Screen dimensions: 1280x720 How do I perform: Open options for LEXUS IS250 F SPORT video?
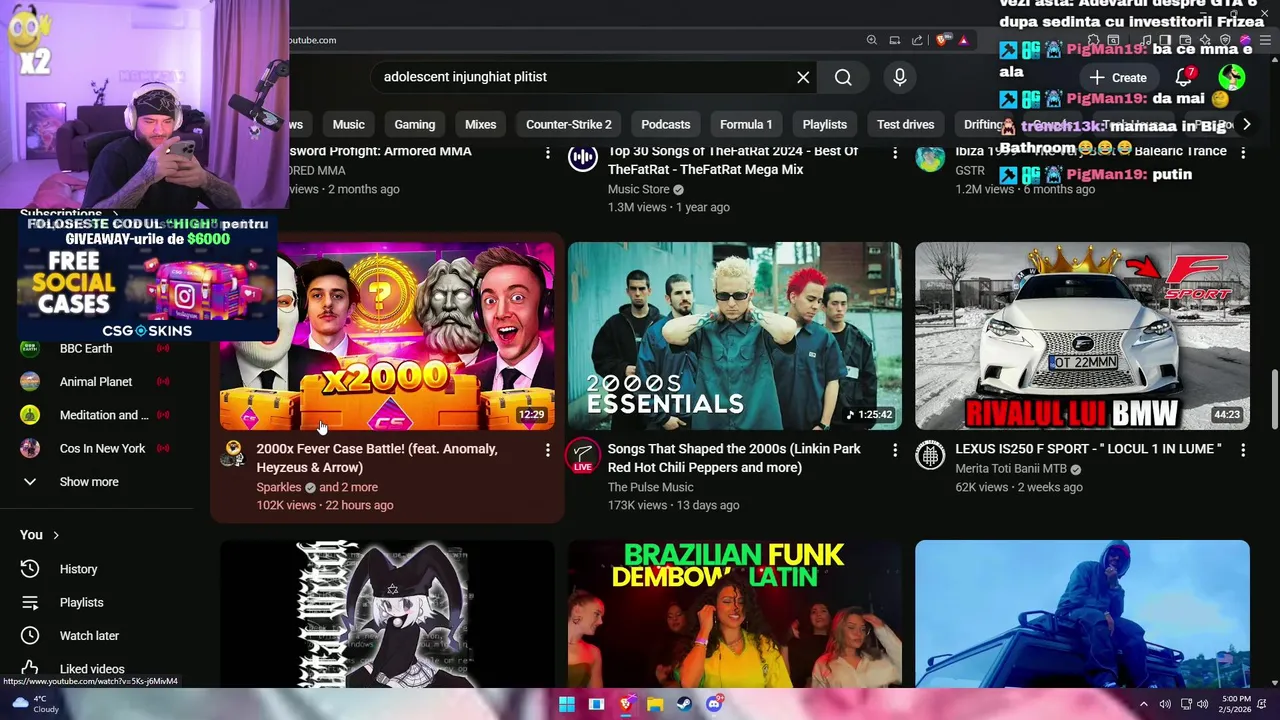click(1243, 450)
